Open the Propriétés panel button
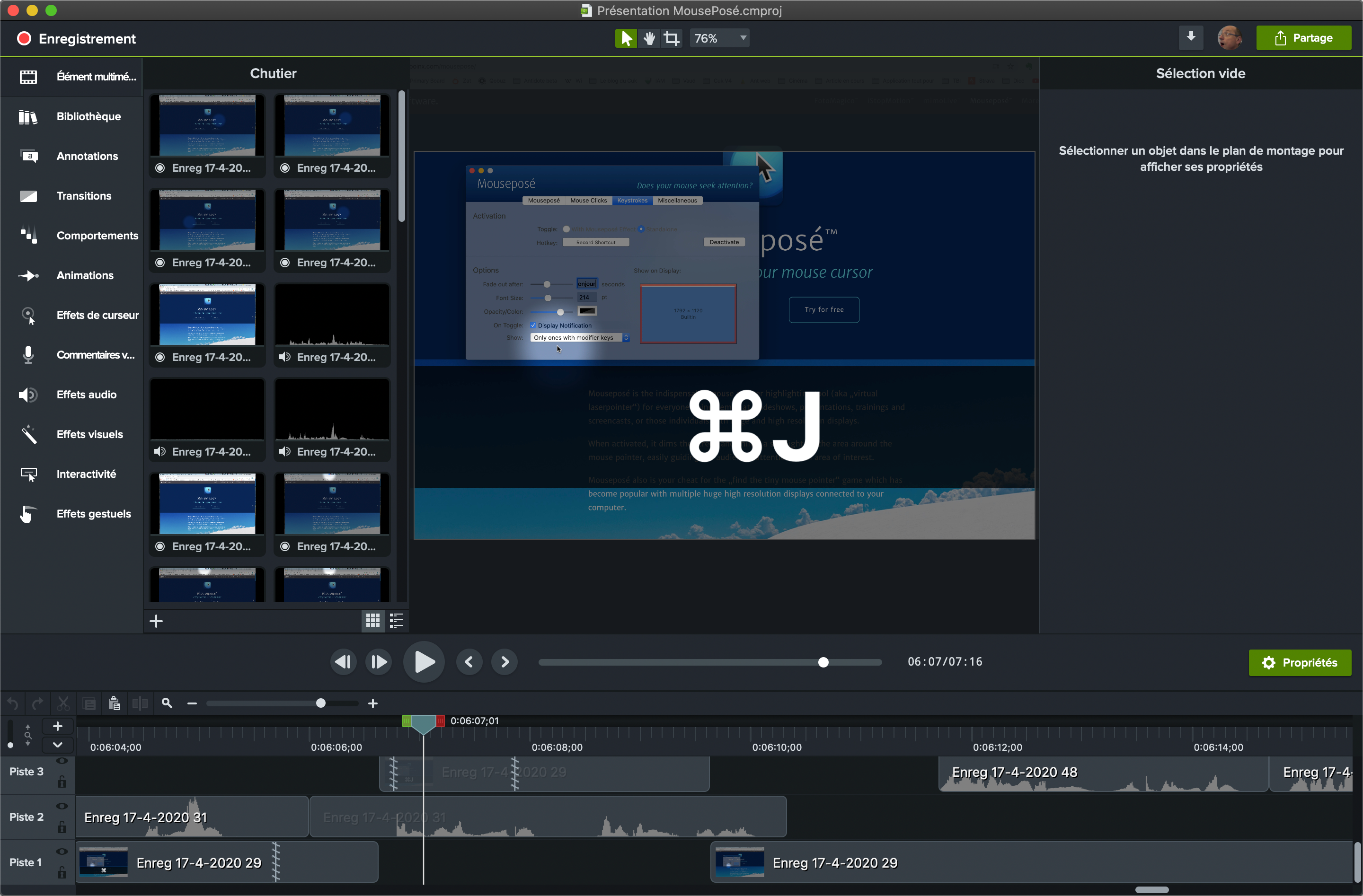 [x=1300, y=662]
